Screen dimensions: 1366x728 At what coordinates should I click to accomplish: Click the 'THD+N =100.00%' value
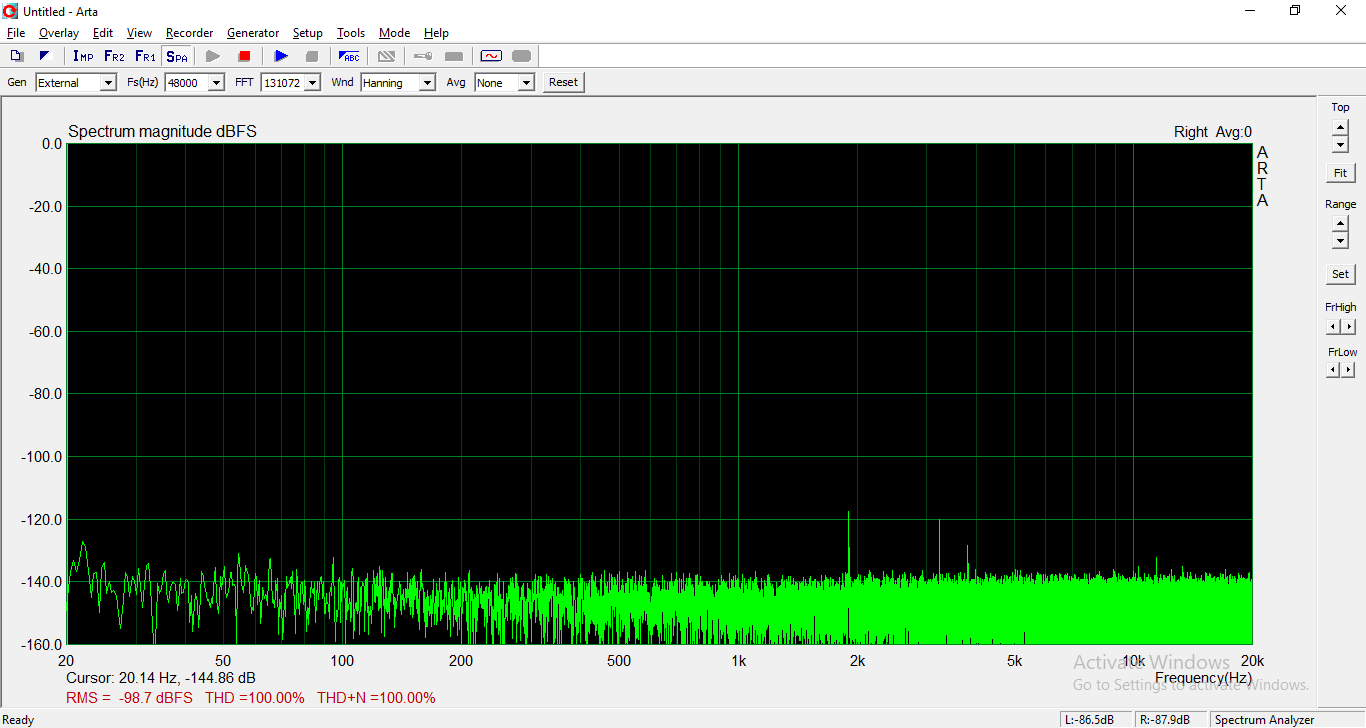click(376, 698)
